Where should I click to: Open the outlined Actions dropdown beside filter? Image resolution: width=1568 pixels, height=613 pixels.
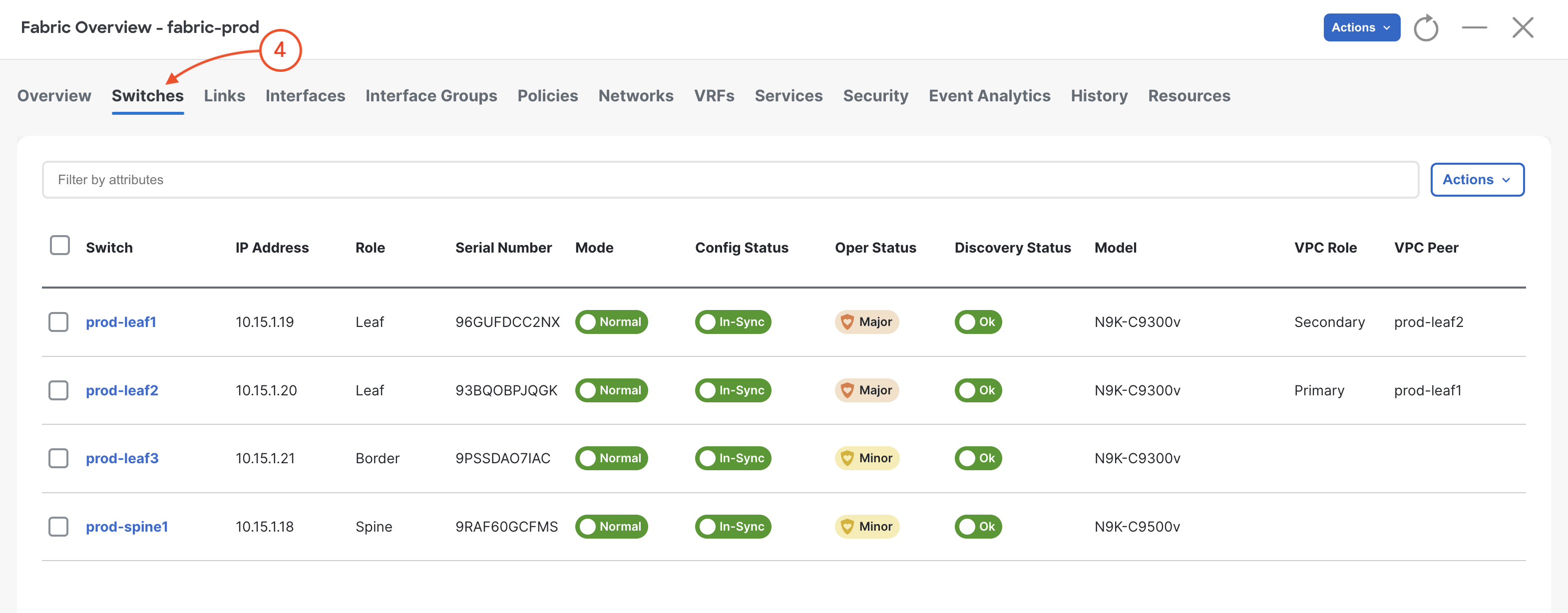[x=1477, y=180]
